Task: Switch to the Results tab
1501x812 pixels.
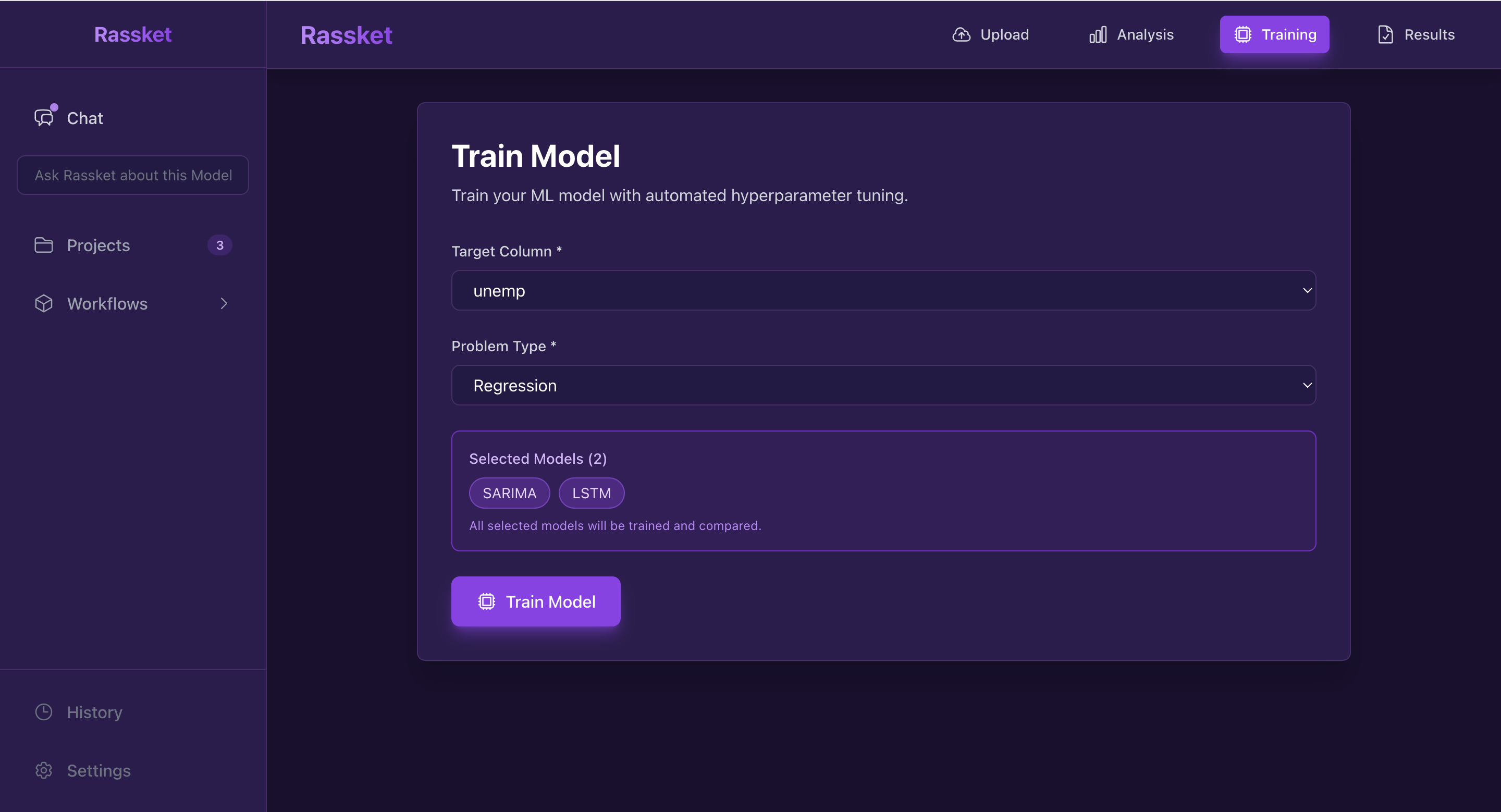Action: [x=1416, y=34]
